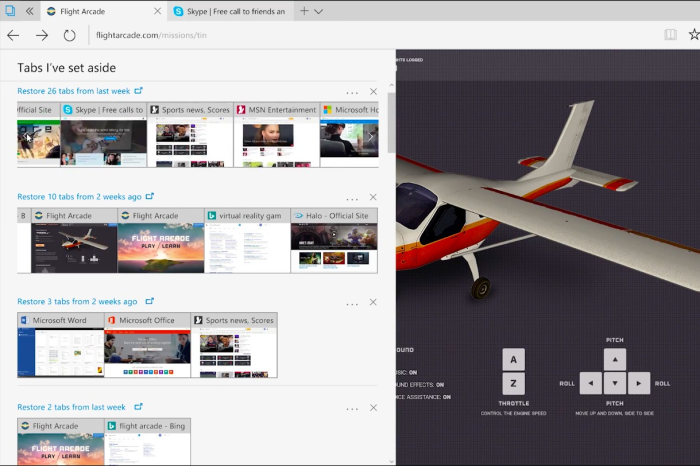Click the pitch up arrow key
Viewport: 700px width, 466px height.
(615, 360)
